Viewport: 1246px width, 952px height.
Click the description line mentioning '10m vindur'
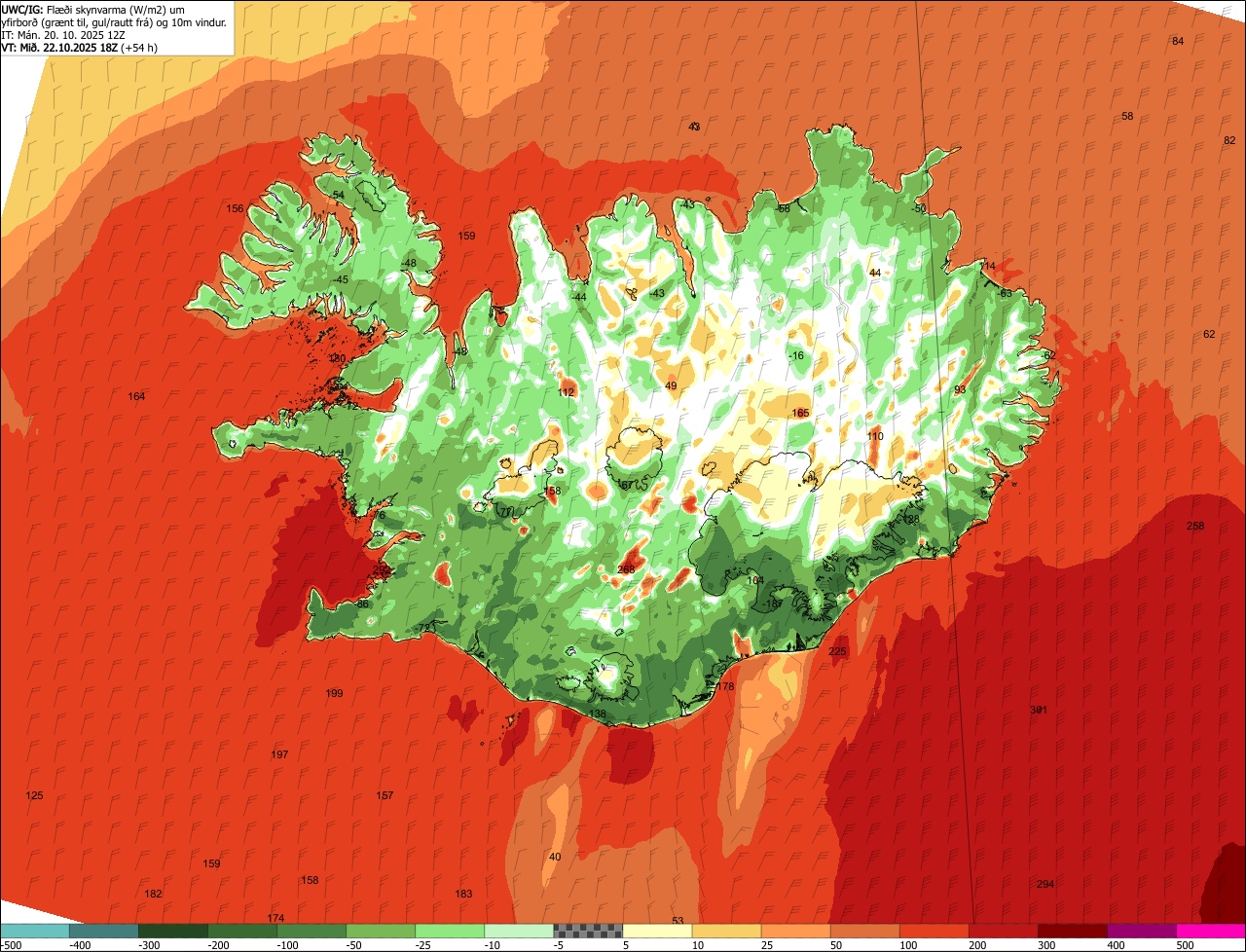click(115, 21)
